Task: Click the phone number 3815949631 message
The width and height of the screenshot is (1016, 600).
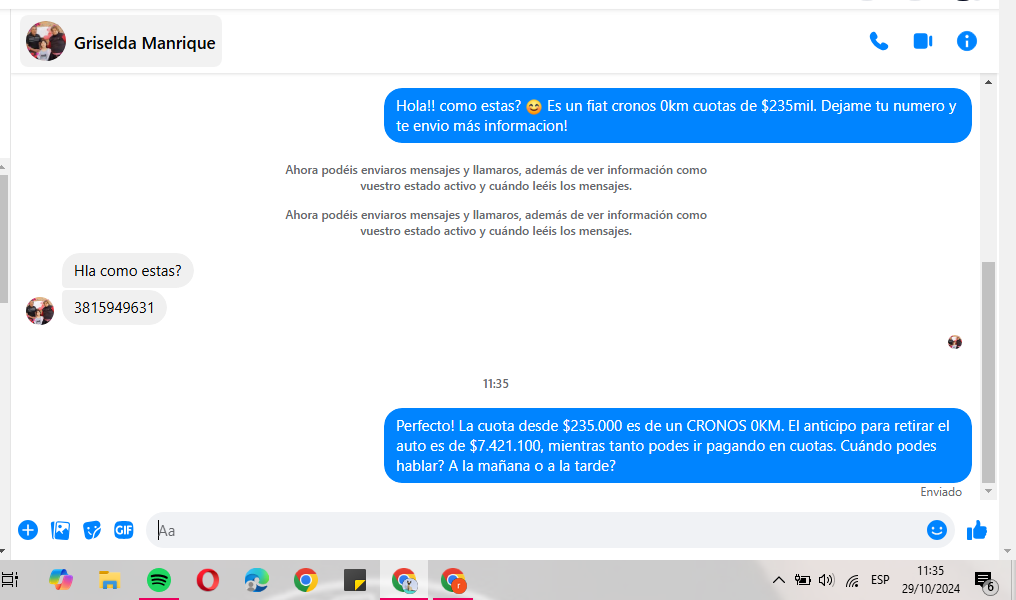Action: tap(114, 308)
